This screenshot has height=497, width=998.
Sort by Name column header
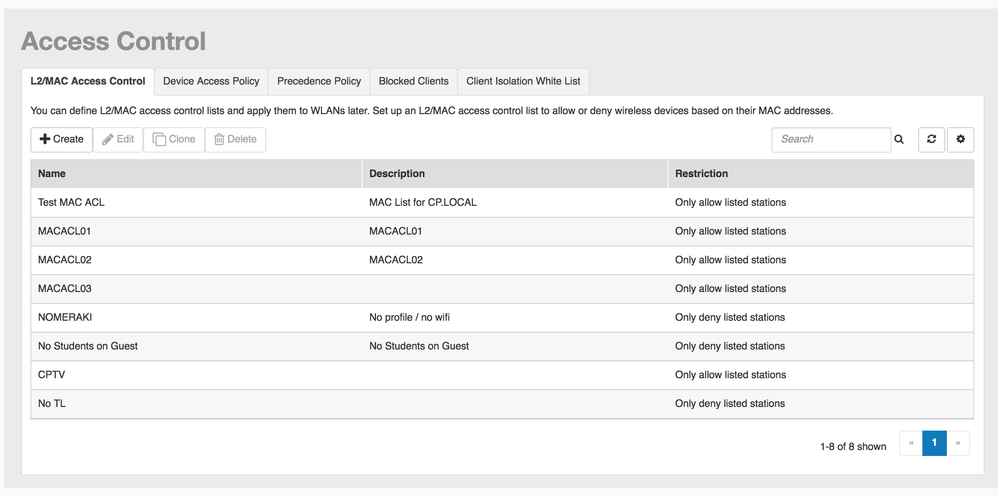click(x=52, y=174)
